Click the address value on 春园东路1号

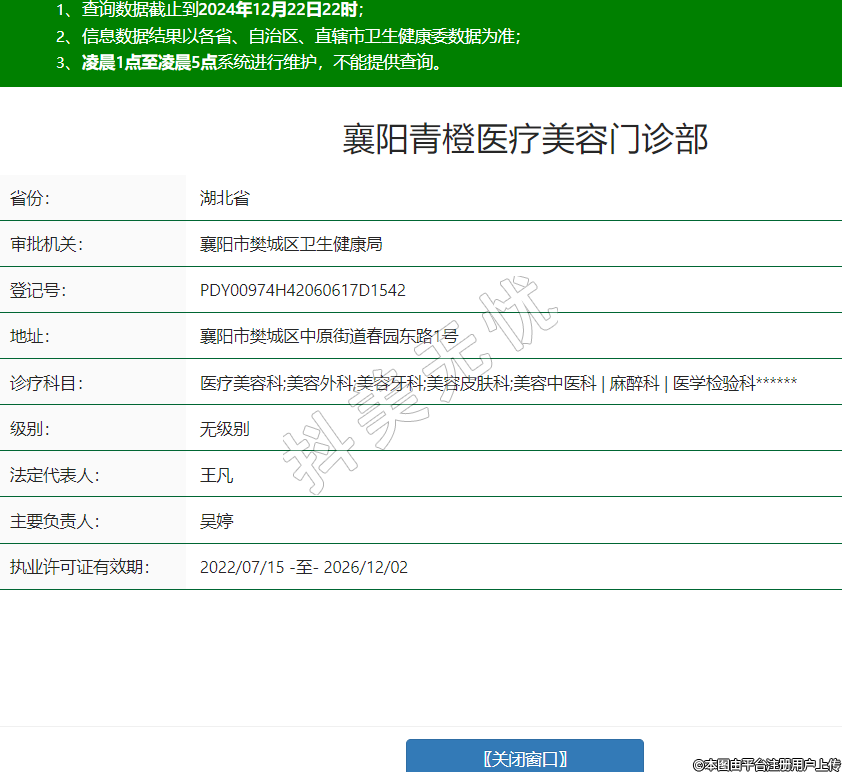click(329, 337)
